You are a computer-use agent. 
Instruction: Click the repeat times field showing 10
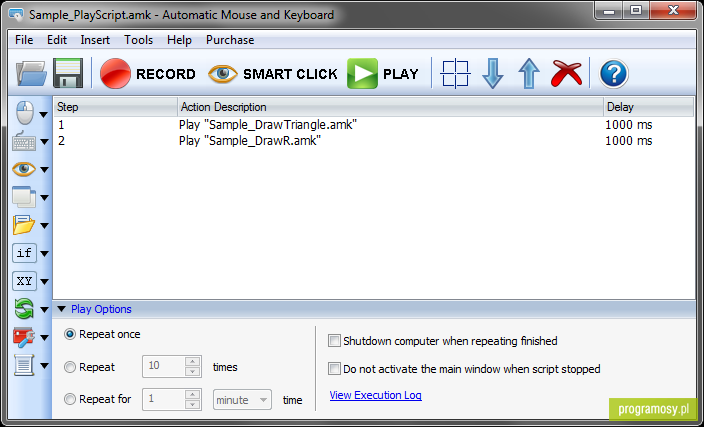[163, 366]
